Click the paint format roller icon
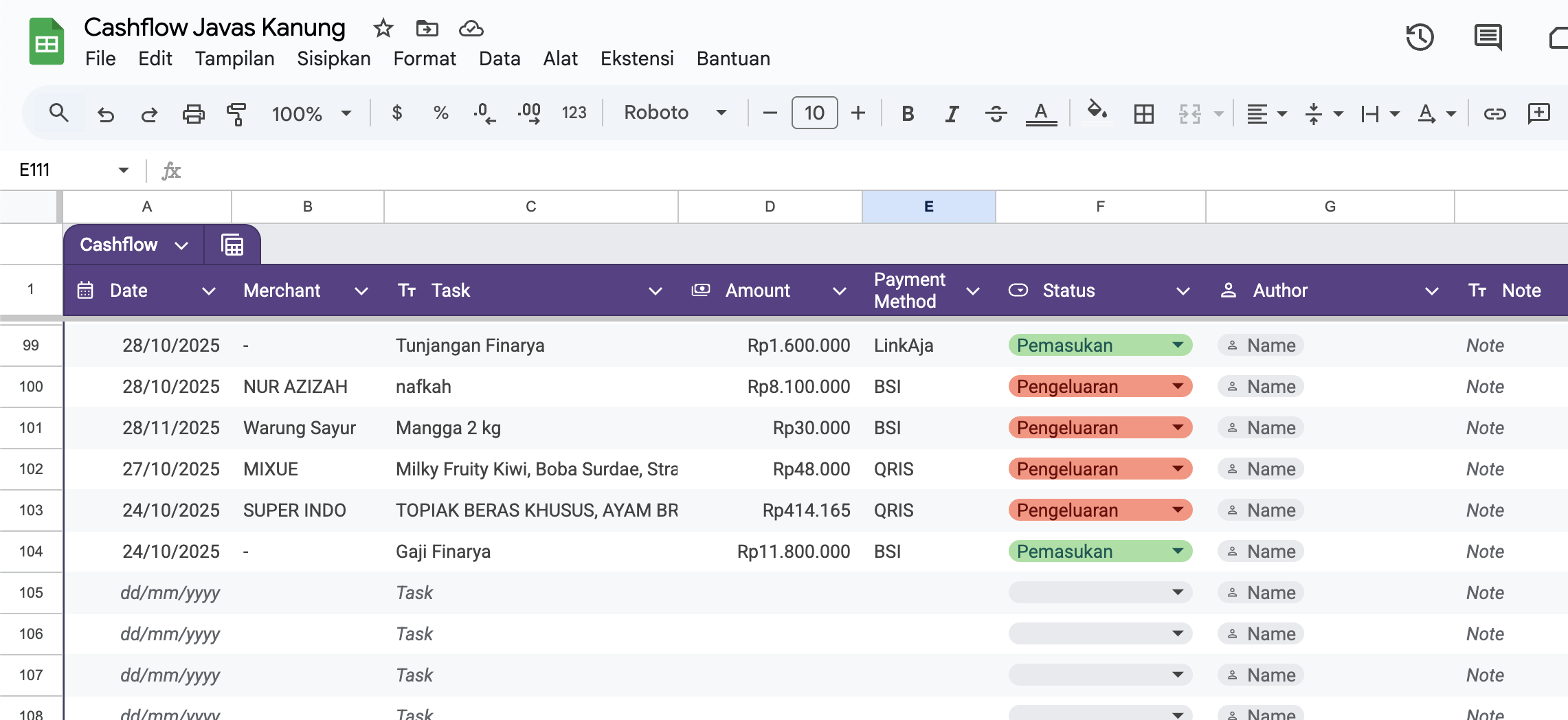 [x=236, y=113]
